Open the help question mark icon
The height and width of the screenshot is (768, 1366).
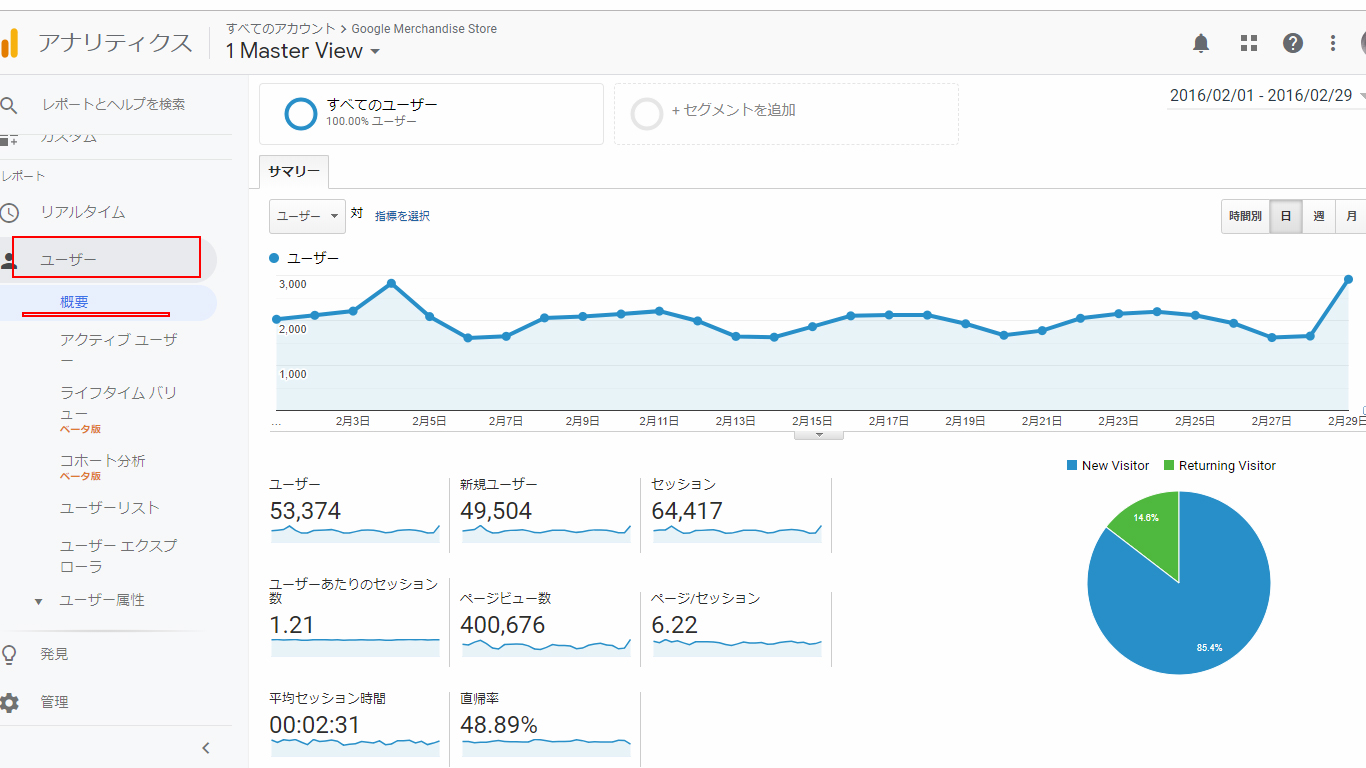[x=1293, y=43]
